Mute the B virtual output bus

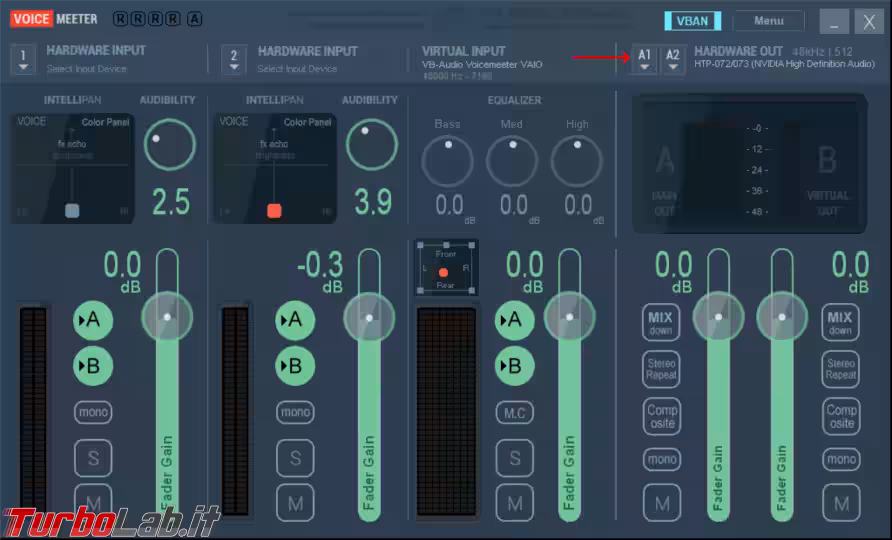click(841, 503)
